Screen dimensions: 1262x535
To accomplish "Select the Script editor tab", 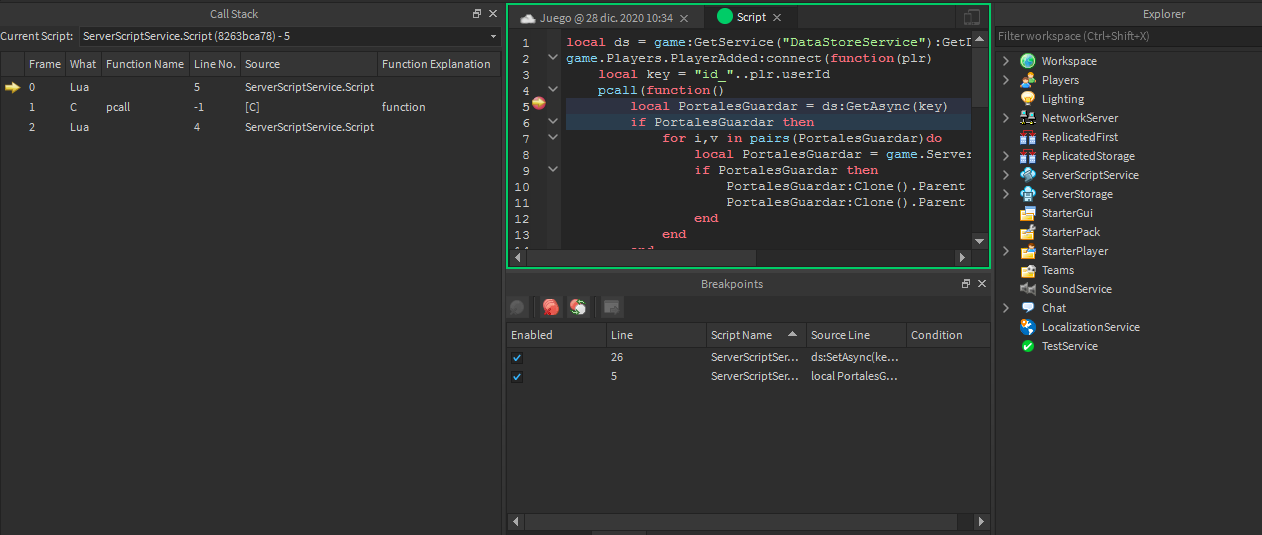I will point(750,18).
